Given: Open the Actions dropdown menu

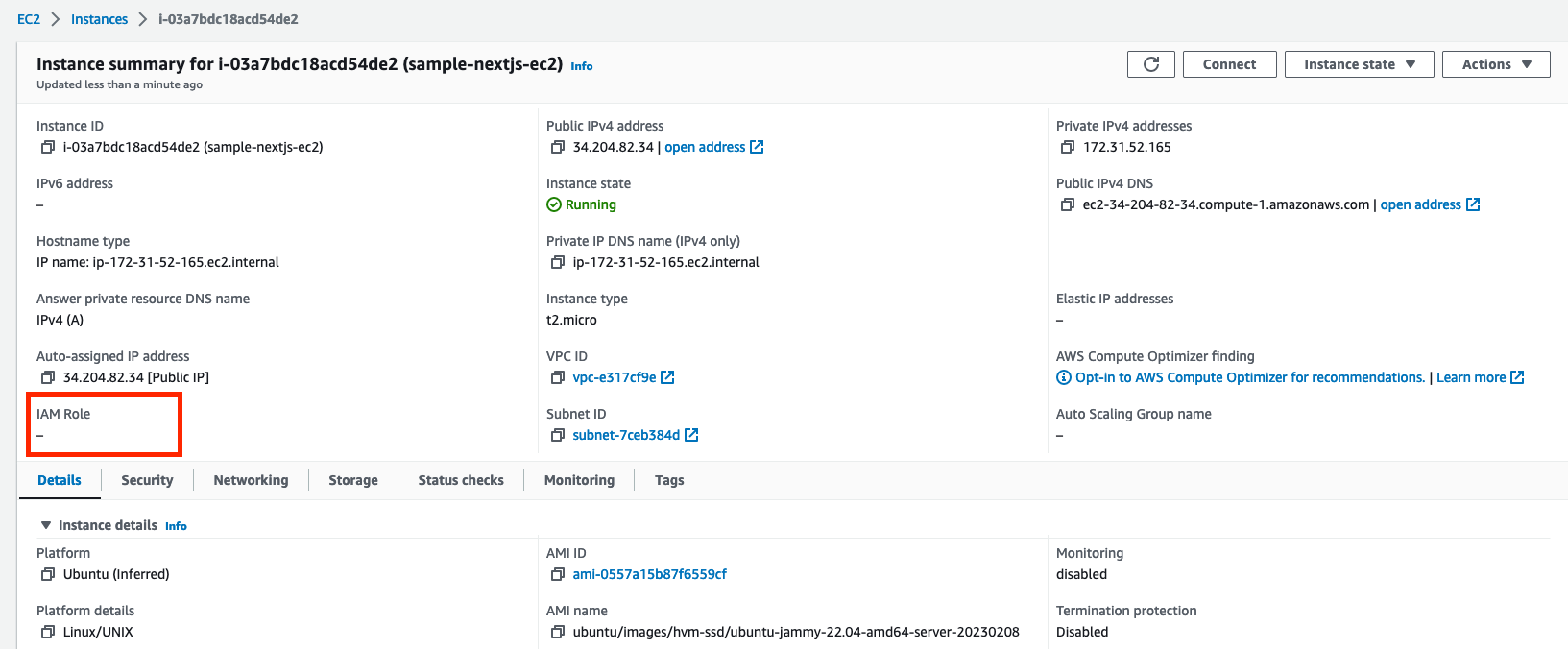Looking at the screenshot, I should pyautogui.click(x=1495, y=64).
